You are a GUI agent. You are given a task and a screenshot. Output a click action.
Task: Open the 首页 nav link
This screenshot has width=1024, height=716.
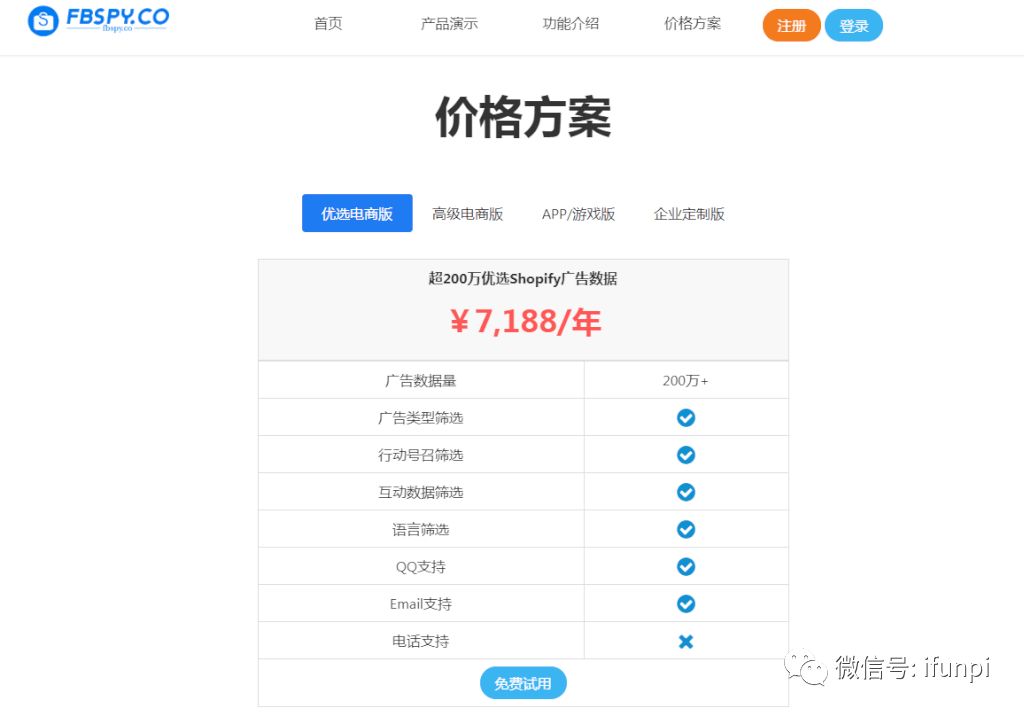(x=328, y=24)
